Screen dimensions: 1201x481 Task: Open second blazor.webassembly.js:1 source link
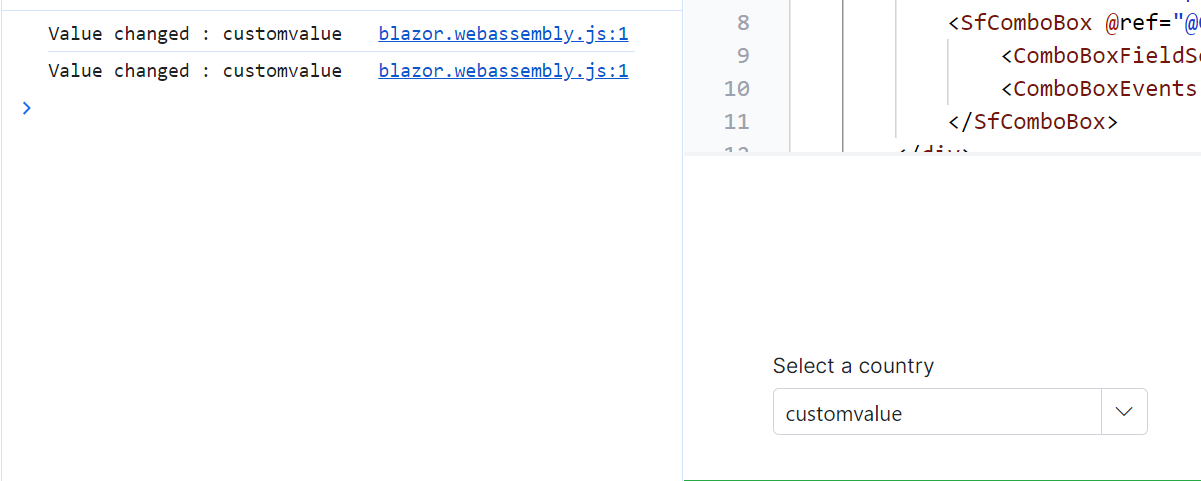coord(503,71)
